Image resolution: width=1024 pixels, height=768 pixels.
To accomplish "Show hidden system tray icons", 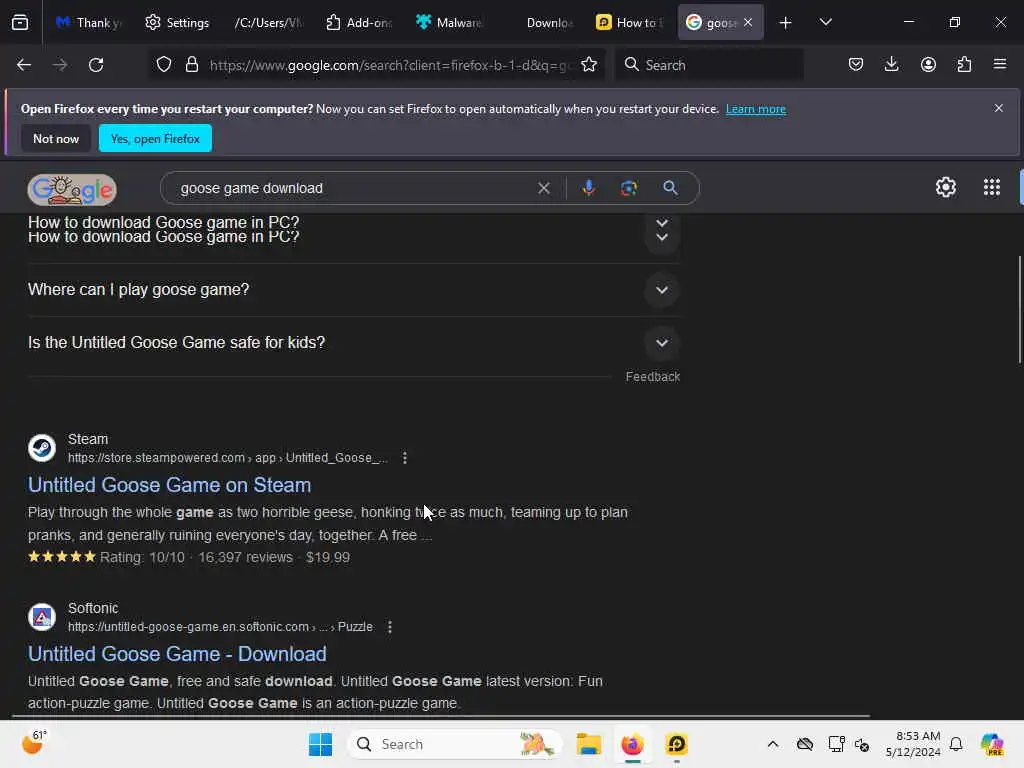I will point(773,744).
